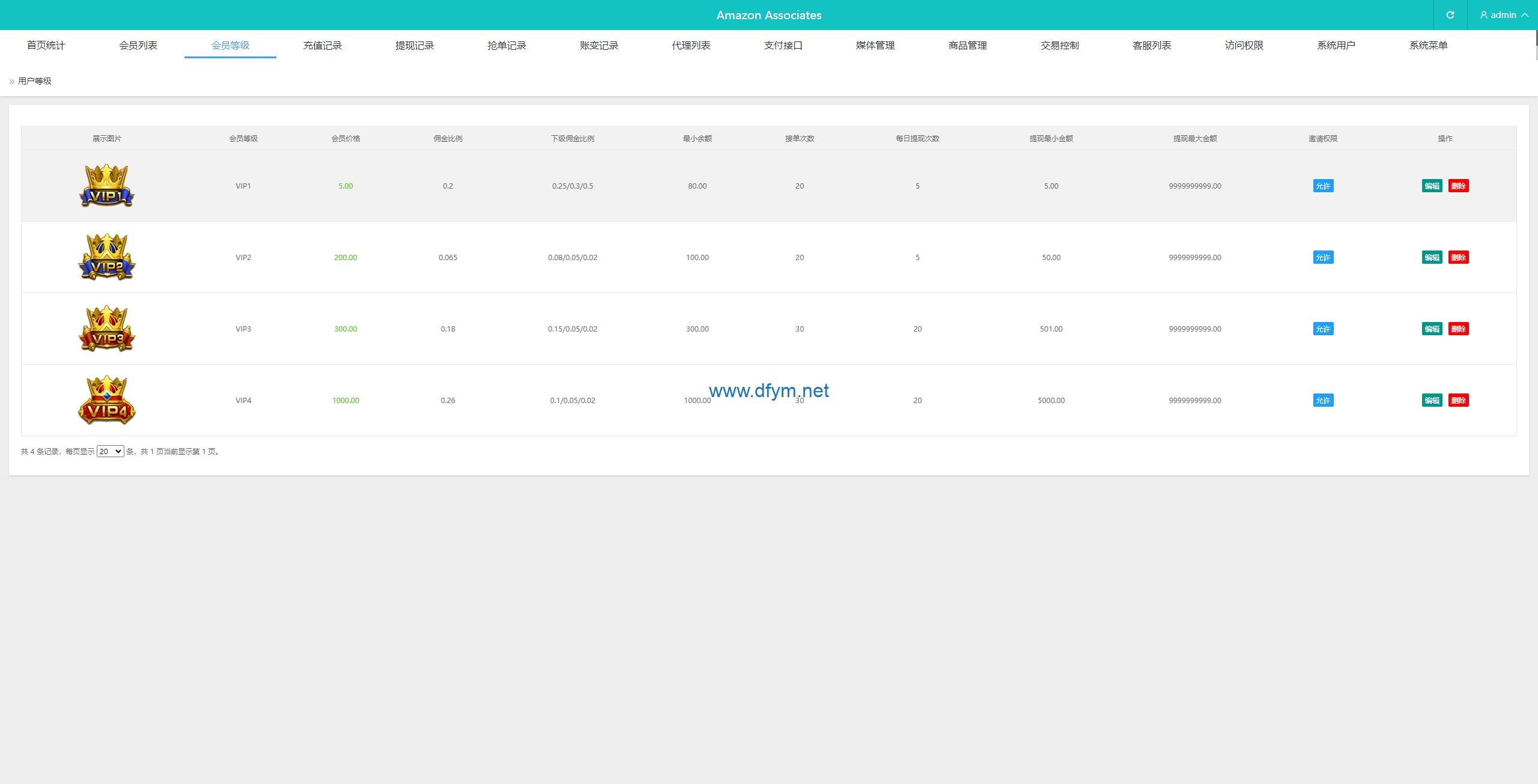The image size is (1538, 784).
Task: Open the 支付接口 tab
Action: (783, 45)
